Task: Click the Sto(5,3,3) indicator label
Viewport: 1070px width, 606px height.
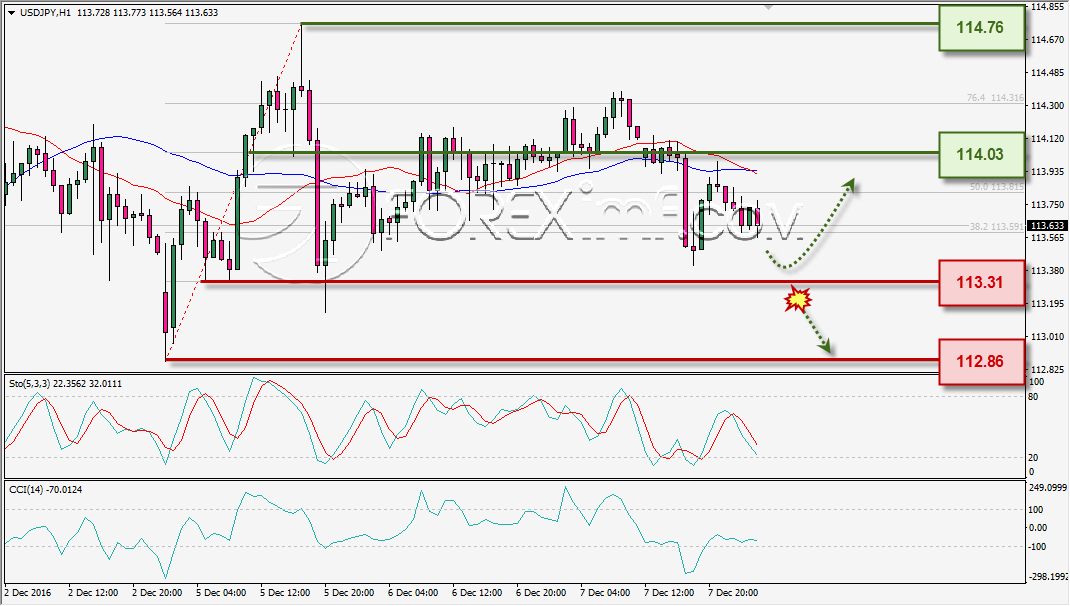Action: click(x=66, y=384)
